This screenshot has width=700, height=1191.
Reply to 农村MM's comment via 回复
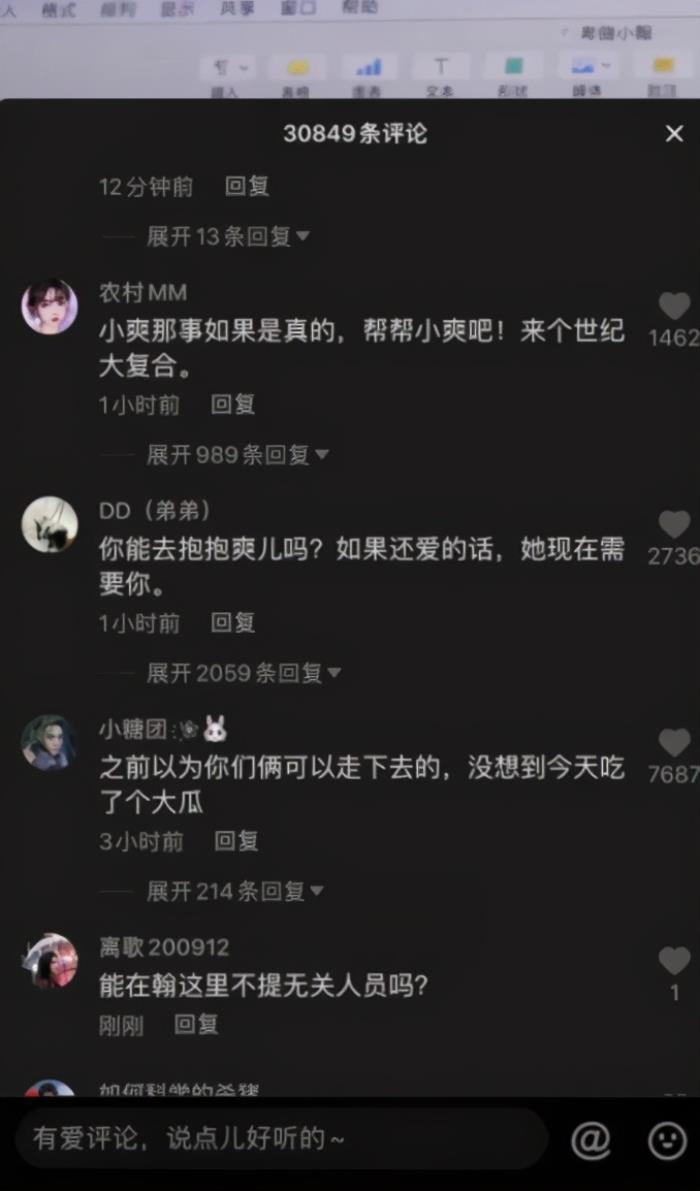click(232, 404)
